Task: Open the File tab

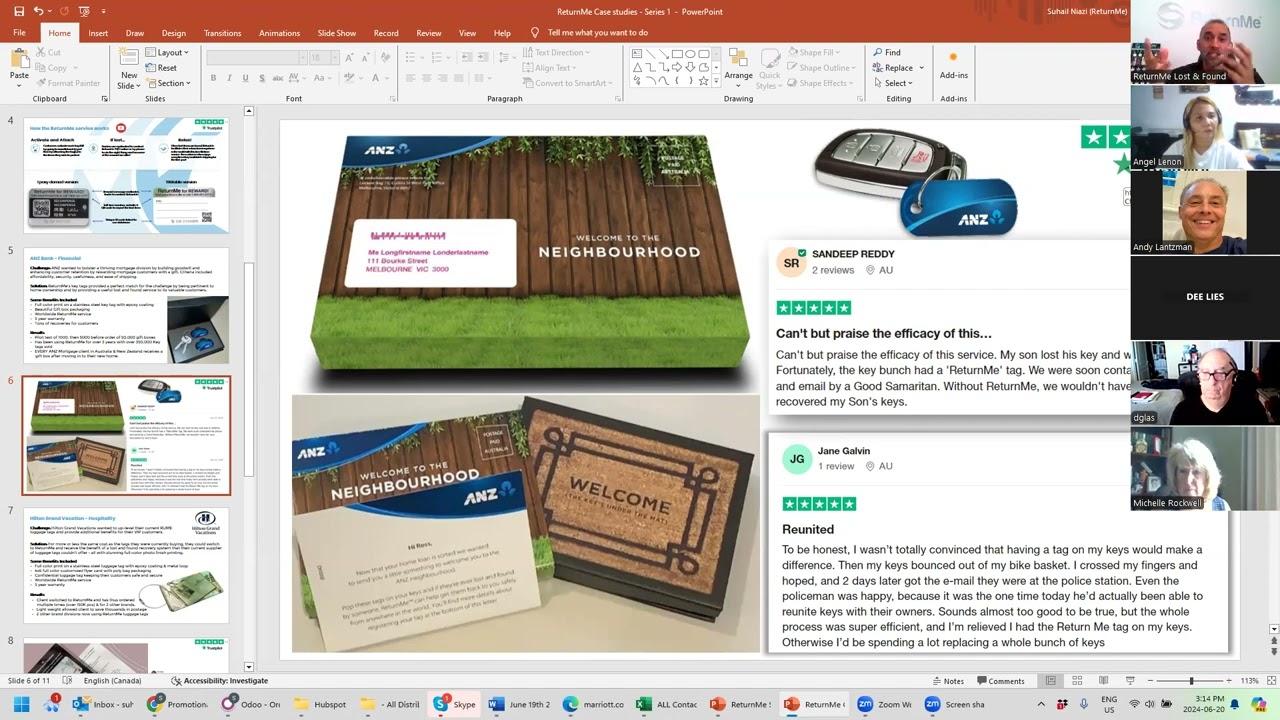Action: coord(19,33)
